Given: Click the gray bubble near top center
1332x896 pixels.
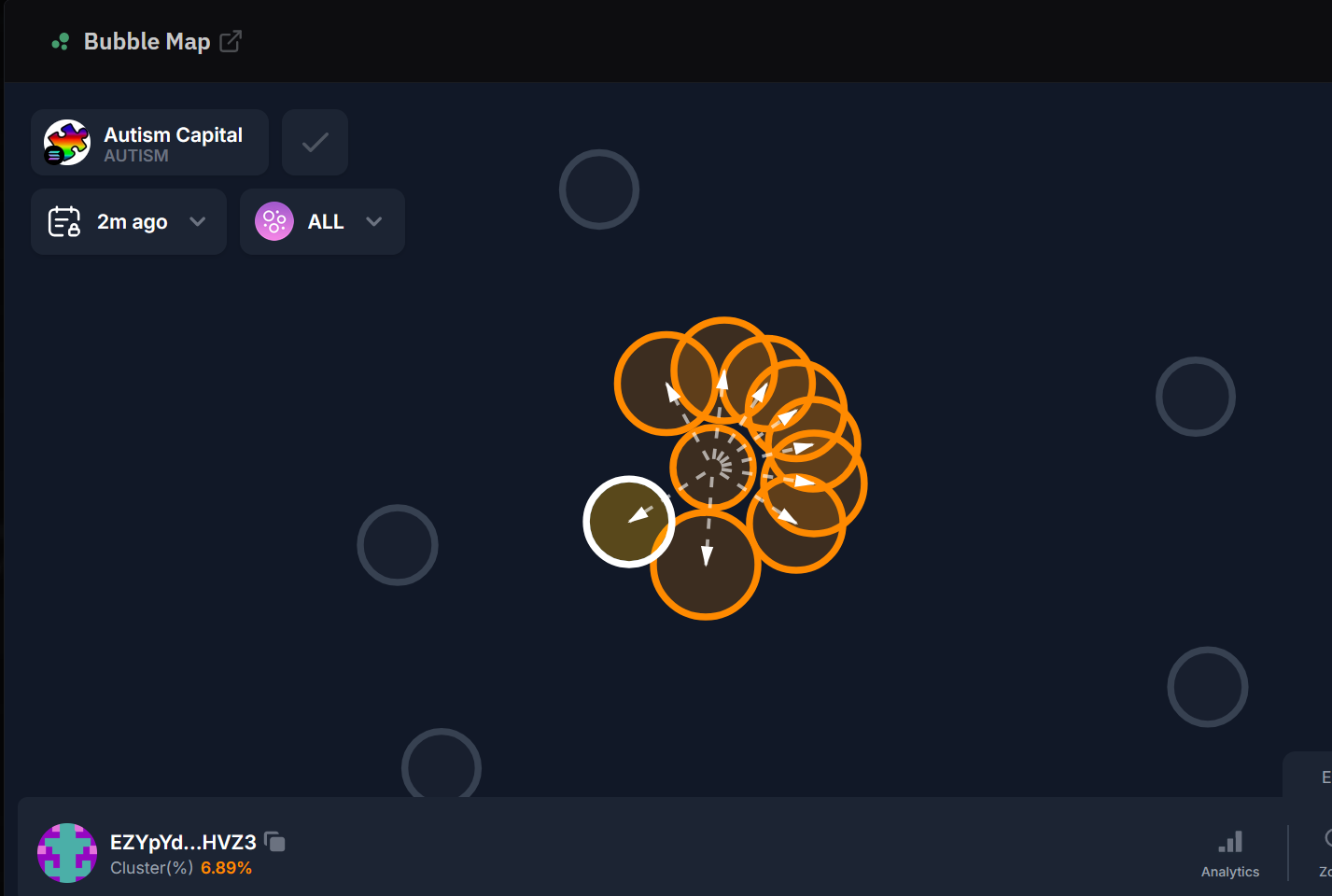Looking at the screenshot, I should point(599,189).
